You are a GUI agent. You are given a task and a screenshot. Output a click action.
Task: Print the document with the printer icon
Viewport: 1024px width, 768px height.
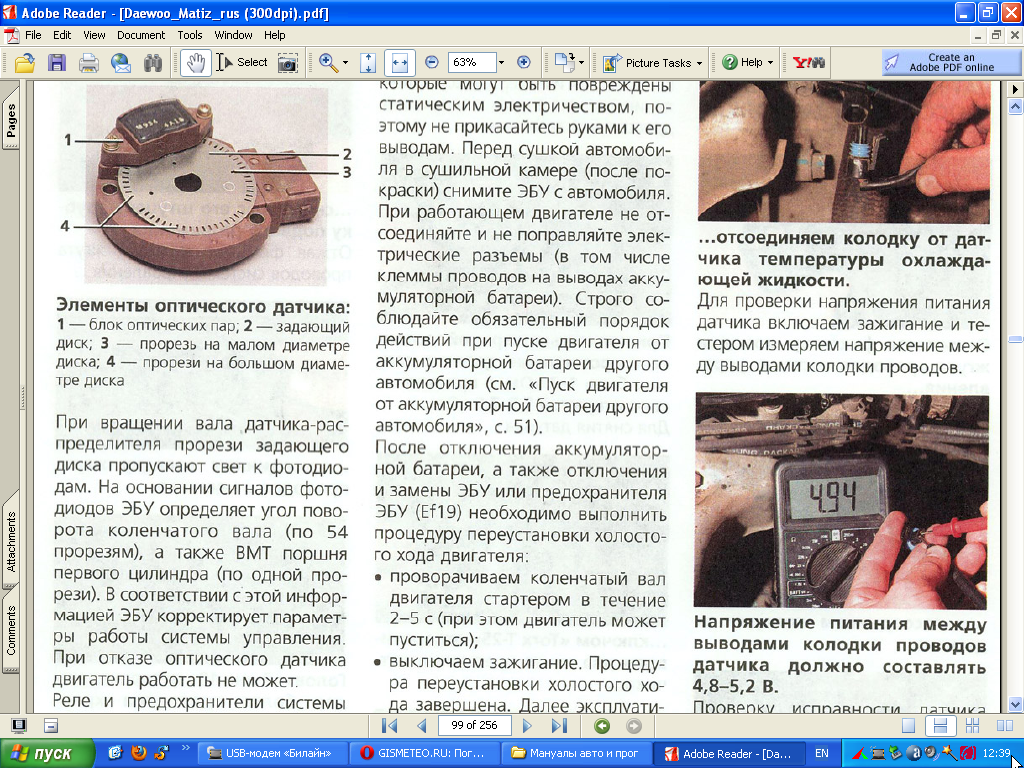click(89, 63)
